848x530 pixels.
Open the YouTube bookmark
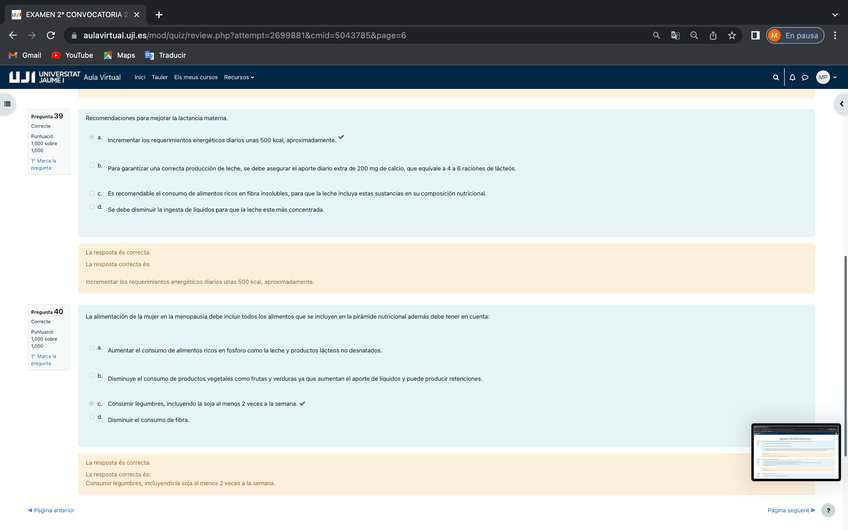[x=72, y=55]
